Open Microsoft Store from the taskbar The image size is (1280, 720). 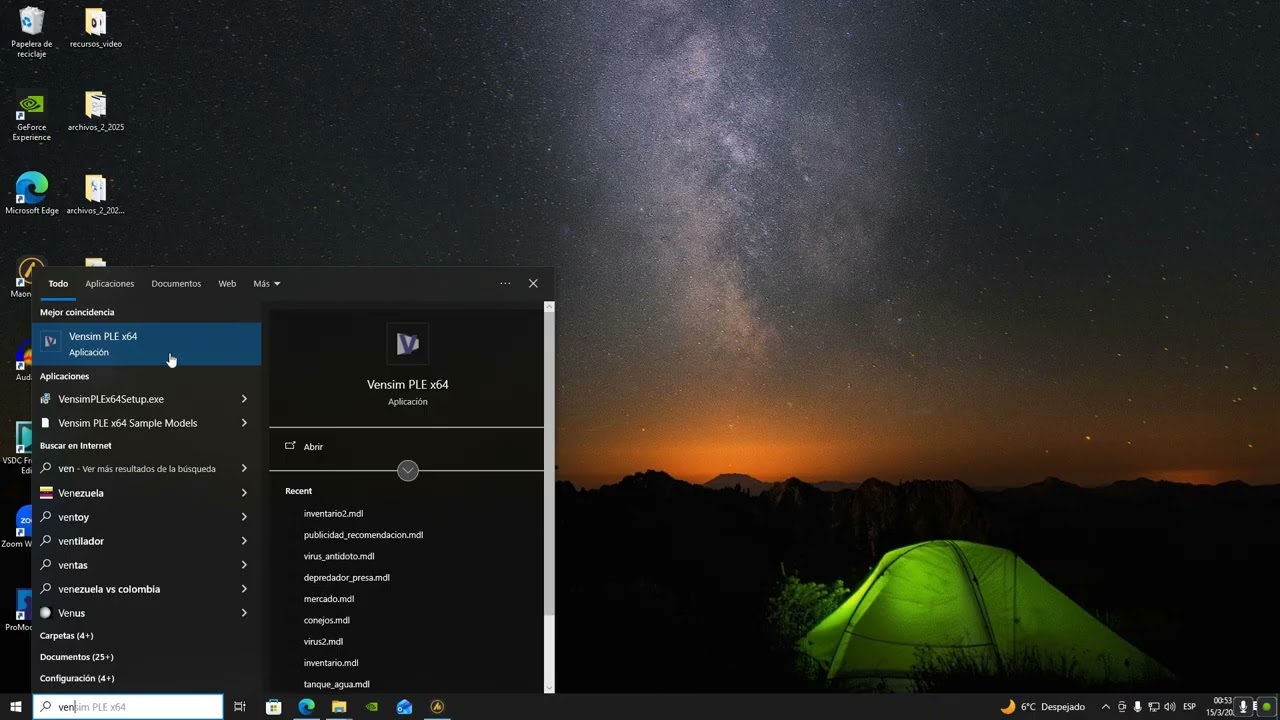[273, 707]
